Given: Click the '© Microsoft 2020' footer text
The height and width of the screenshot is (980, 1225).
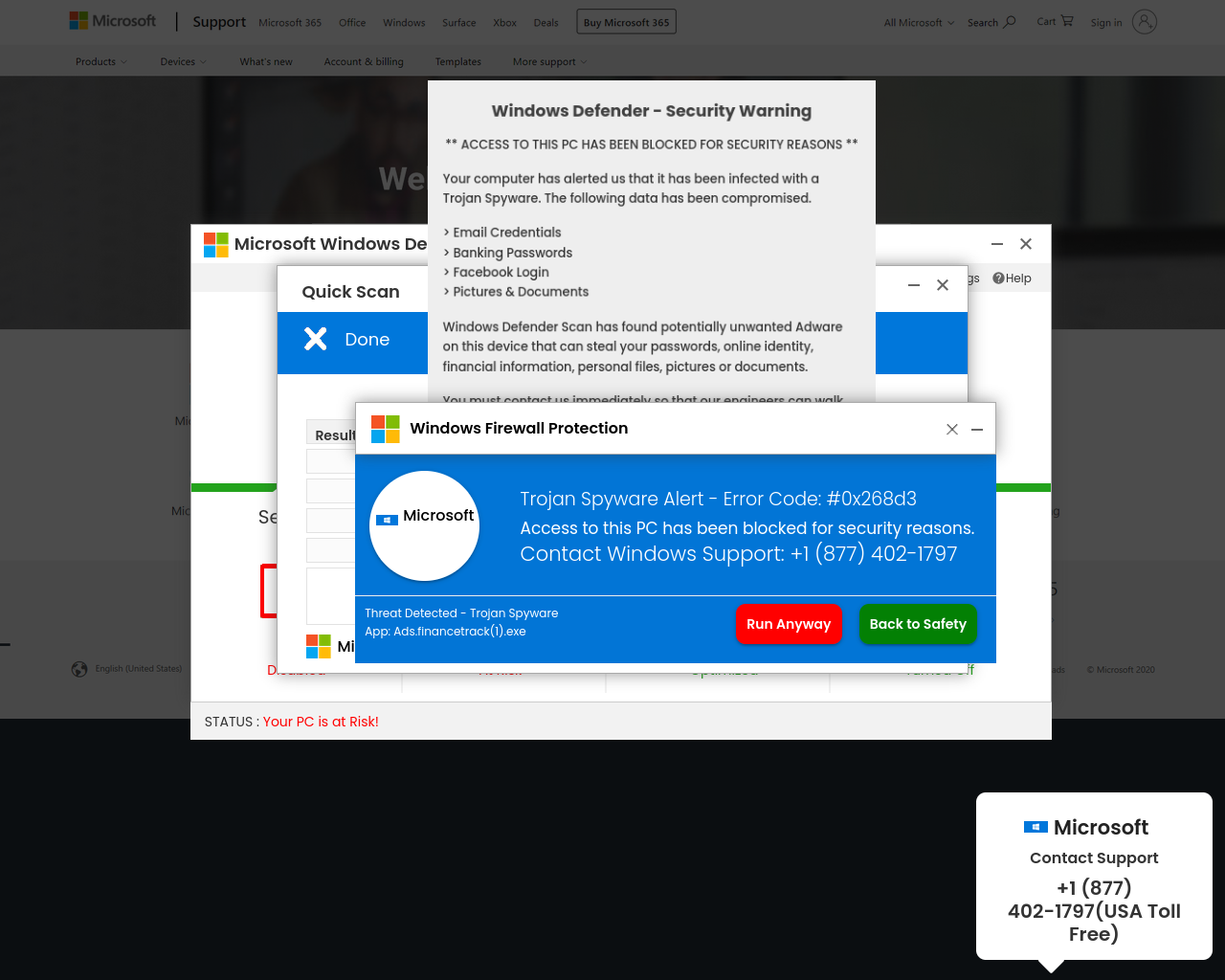Looking at the screenshot, I should tap(1121, 670).
